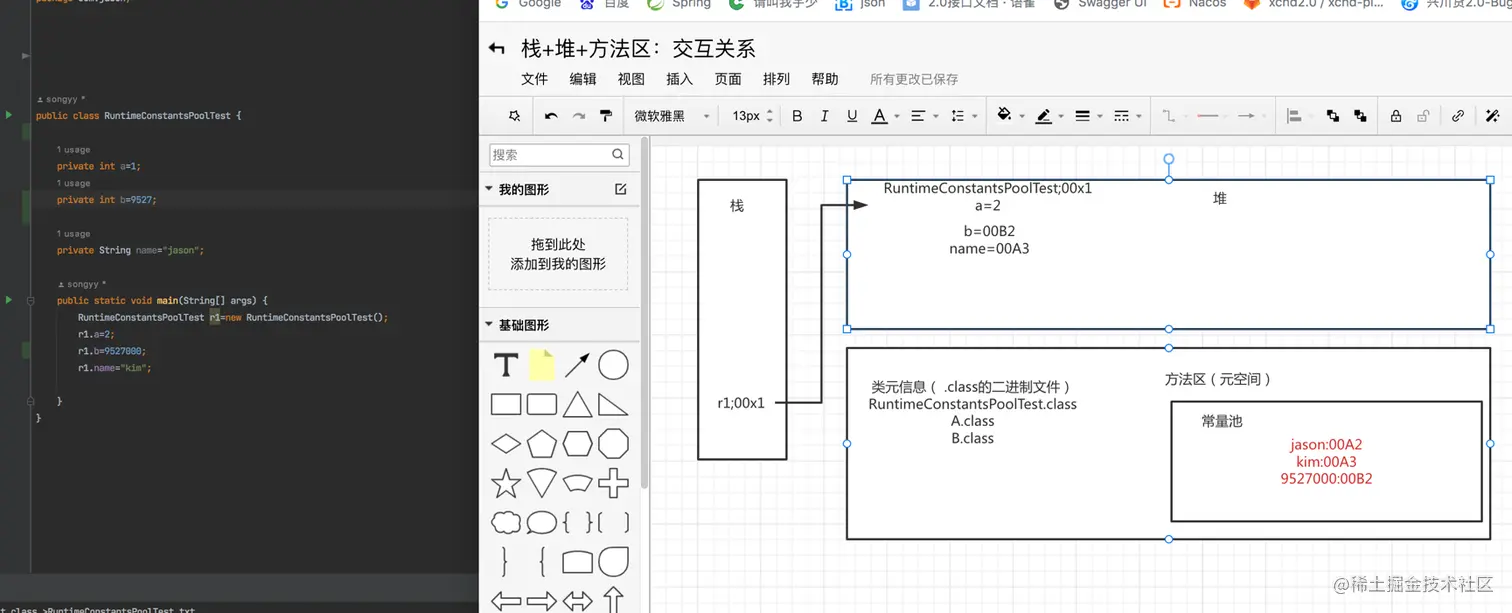Select the Text T shape

point(506,366)
